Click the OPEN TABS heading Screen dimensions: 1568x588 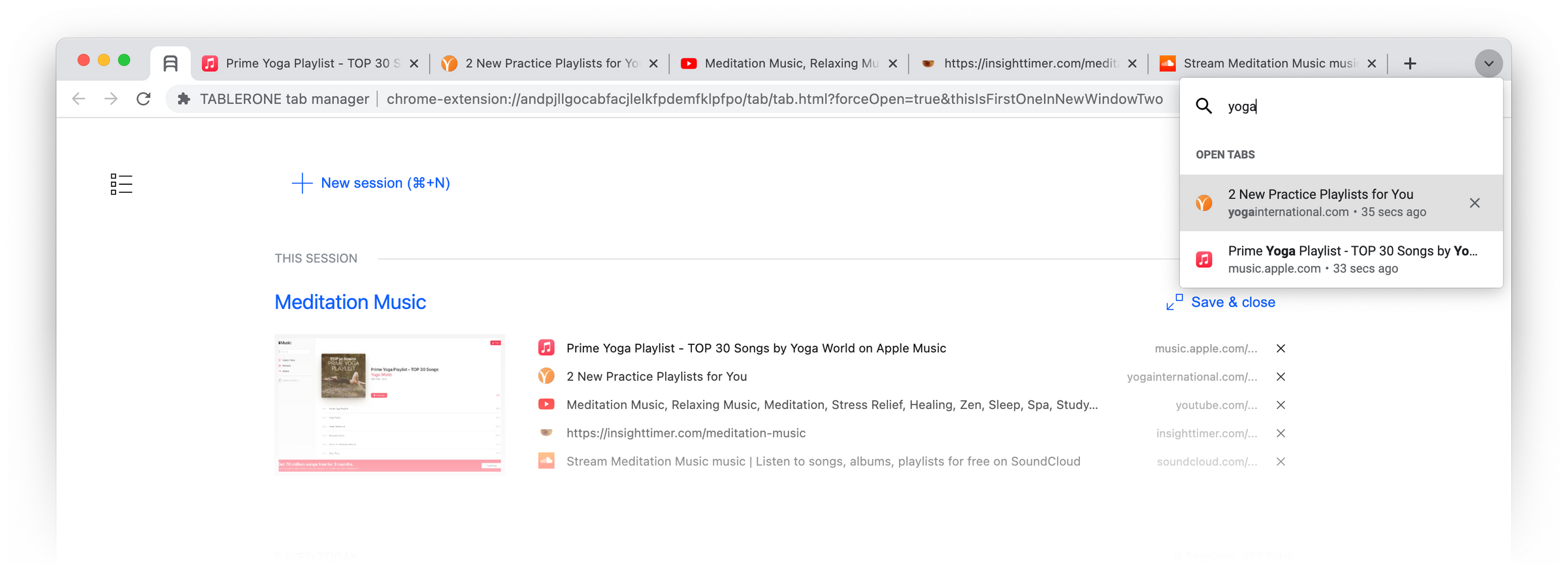tap(1225, 154)
